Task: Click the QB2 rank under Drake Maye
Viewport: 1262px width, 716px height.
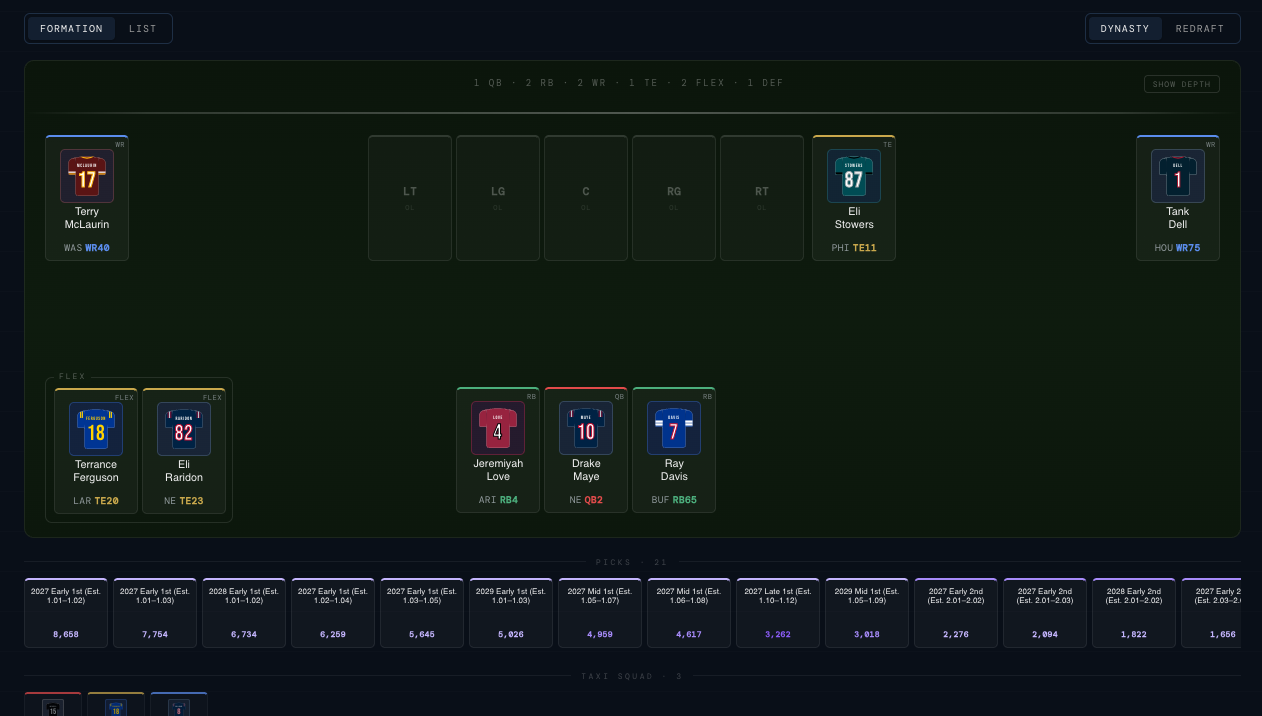Action: [x=594, y=500]
